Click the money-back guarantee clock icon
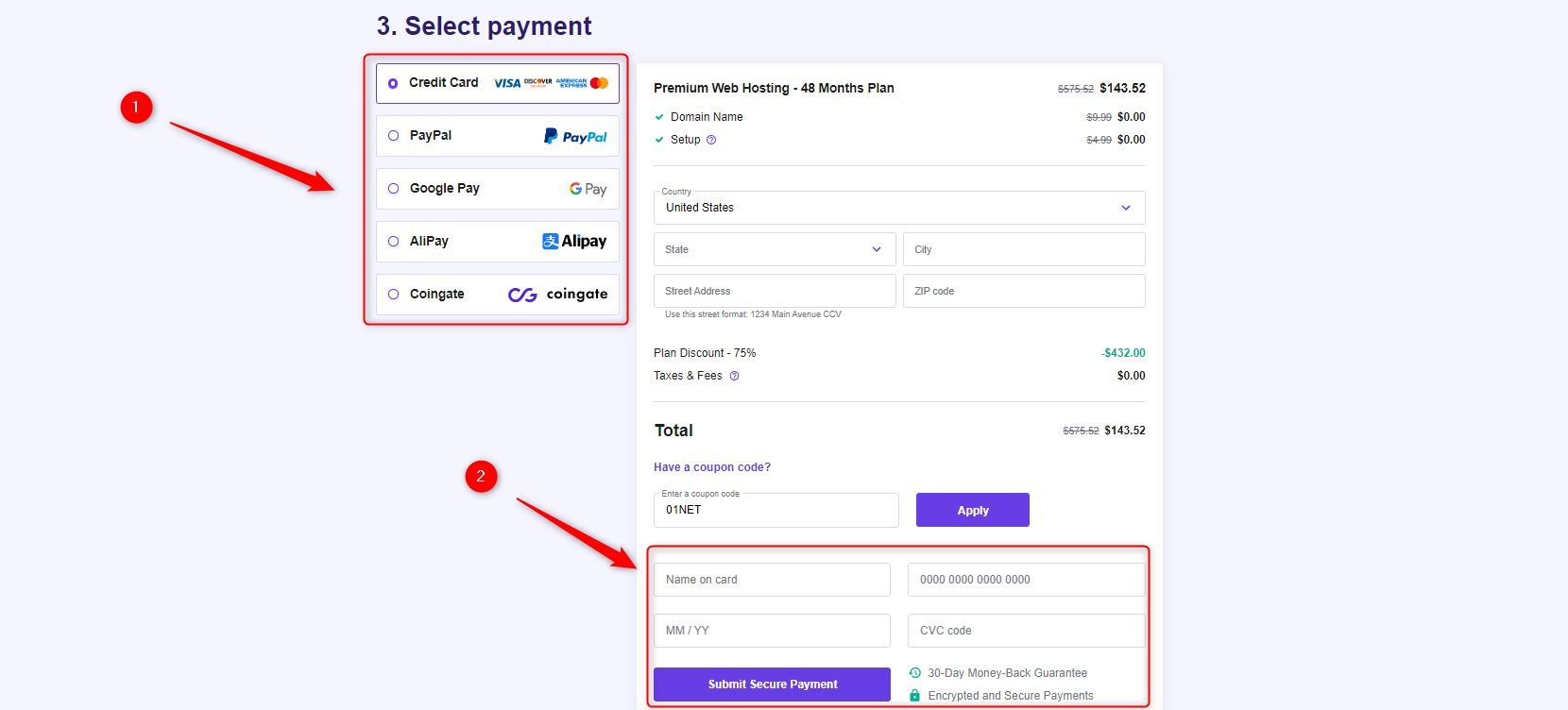 (914, 673)
